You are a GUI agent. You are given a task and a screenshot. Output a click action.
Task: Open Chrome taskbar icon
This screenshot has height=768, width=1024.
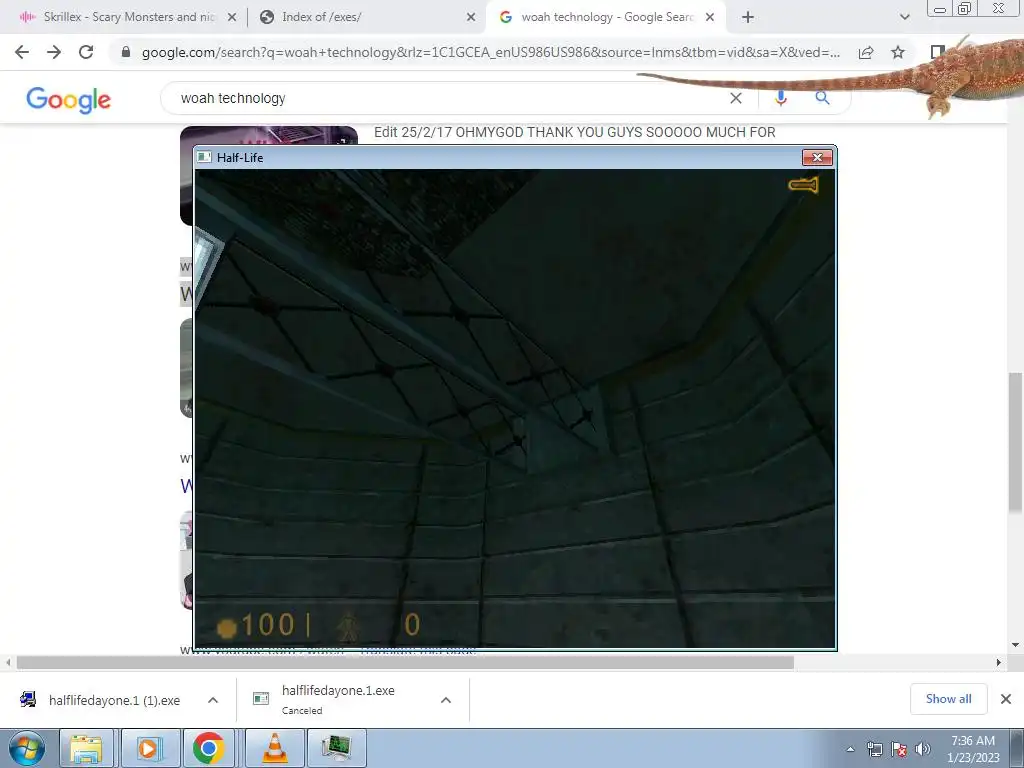point(209,748)
